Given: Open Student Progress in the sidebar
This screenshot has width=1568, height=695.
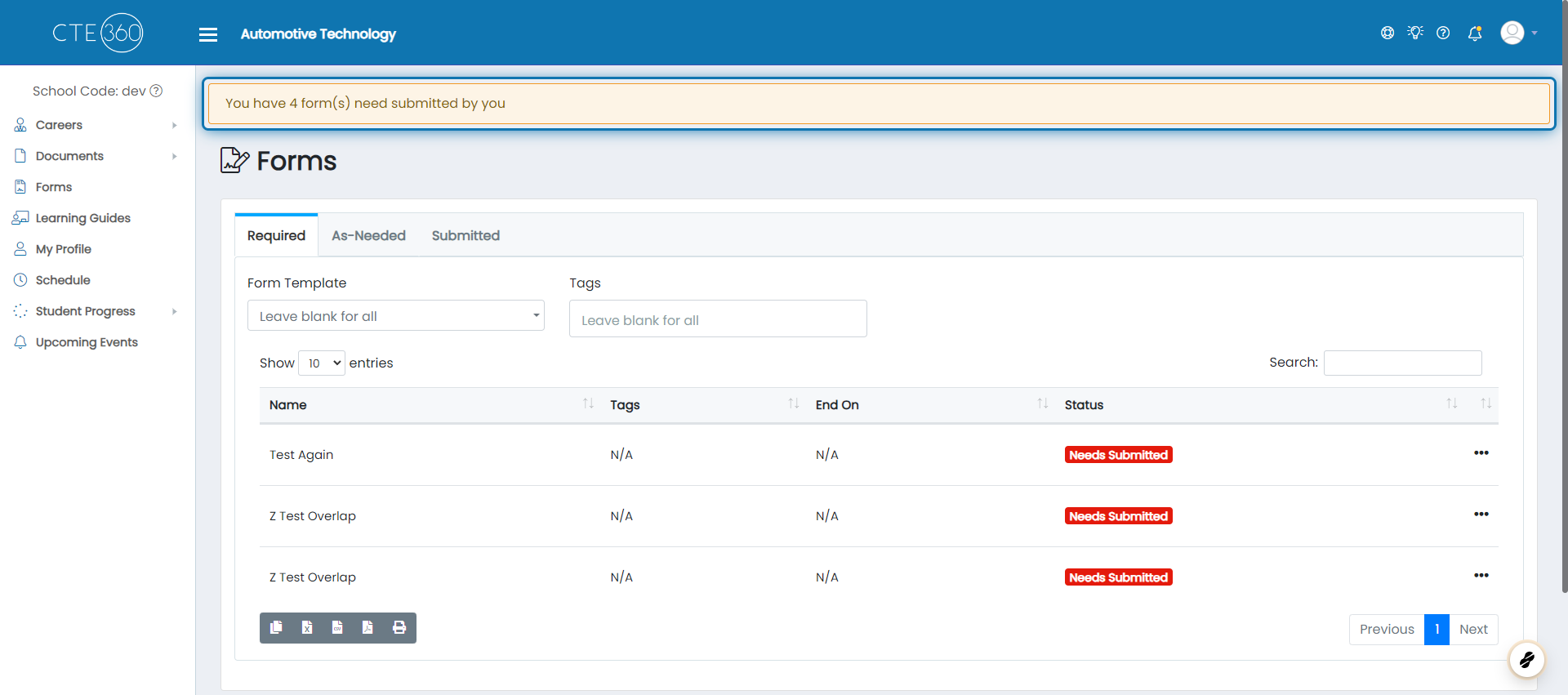Looking at the screenshot, I should (85, 311).
